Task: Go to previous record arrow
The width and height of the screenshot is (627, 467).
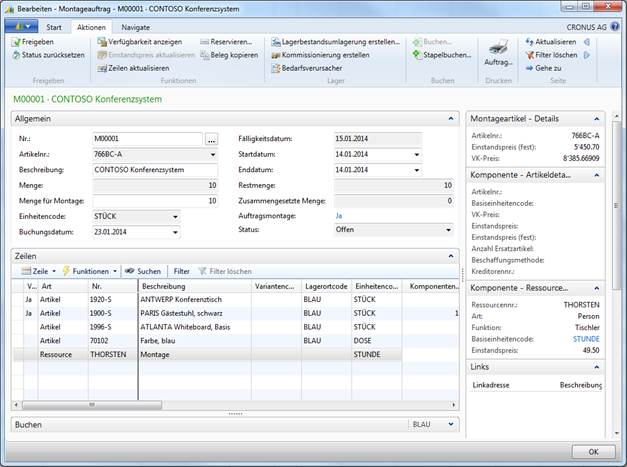Action: coord(587,42)
